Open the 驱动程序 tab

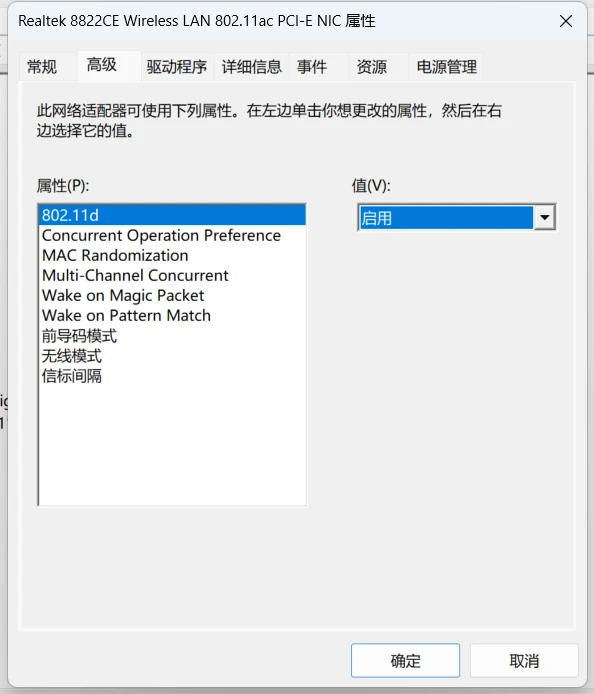[x=177, y=67]
